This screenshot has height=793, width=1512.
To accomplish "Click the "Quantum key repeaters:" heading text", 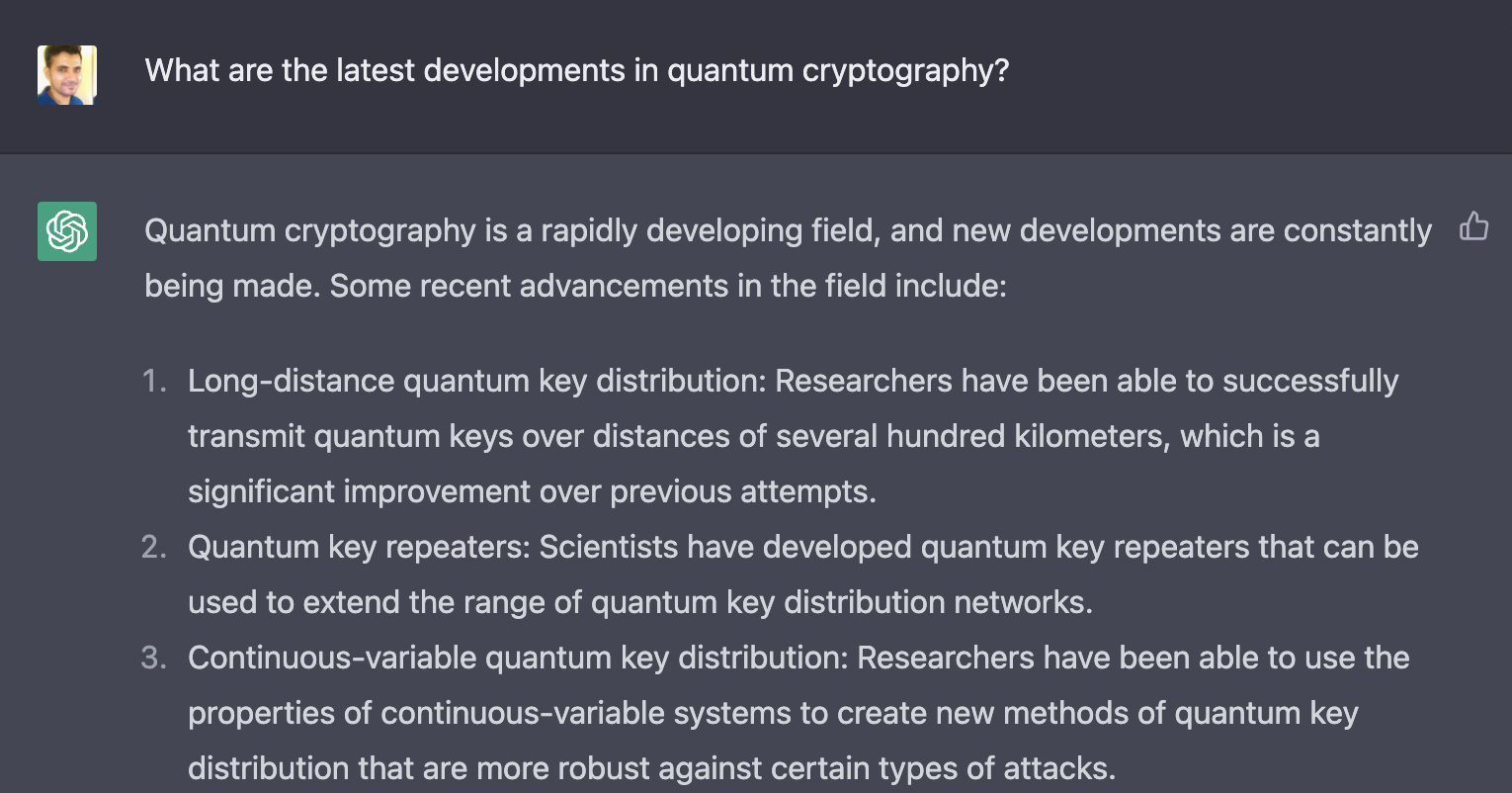I will click(359, 548).
